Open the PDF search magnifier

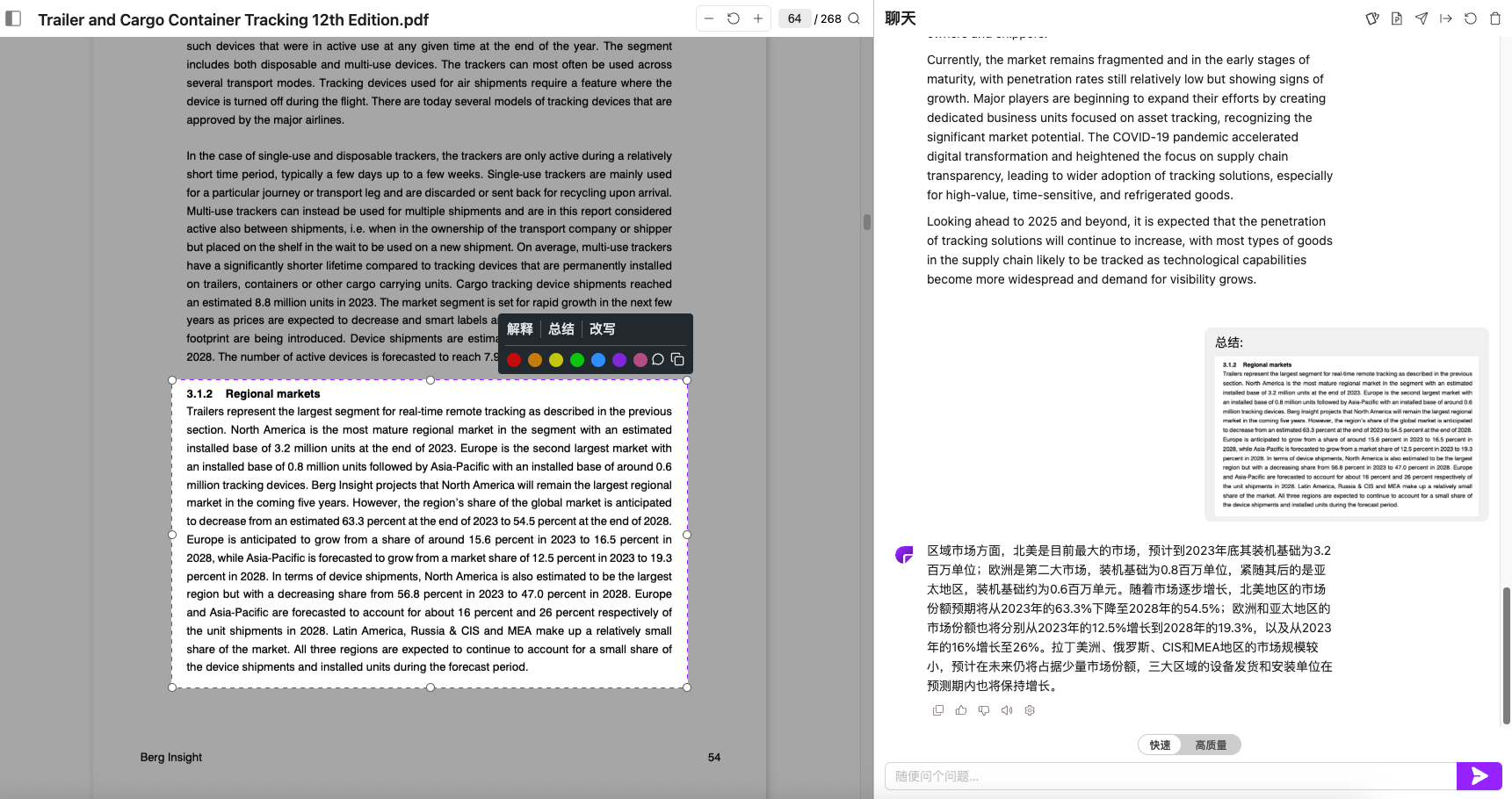[x=854, y=18]
